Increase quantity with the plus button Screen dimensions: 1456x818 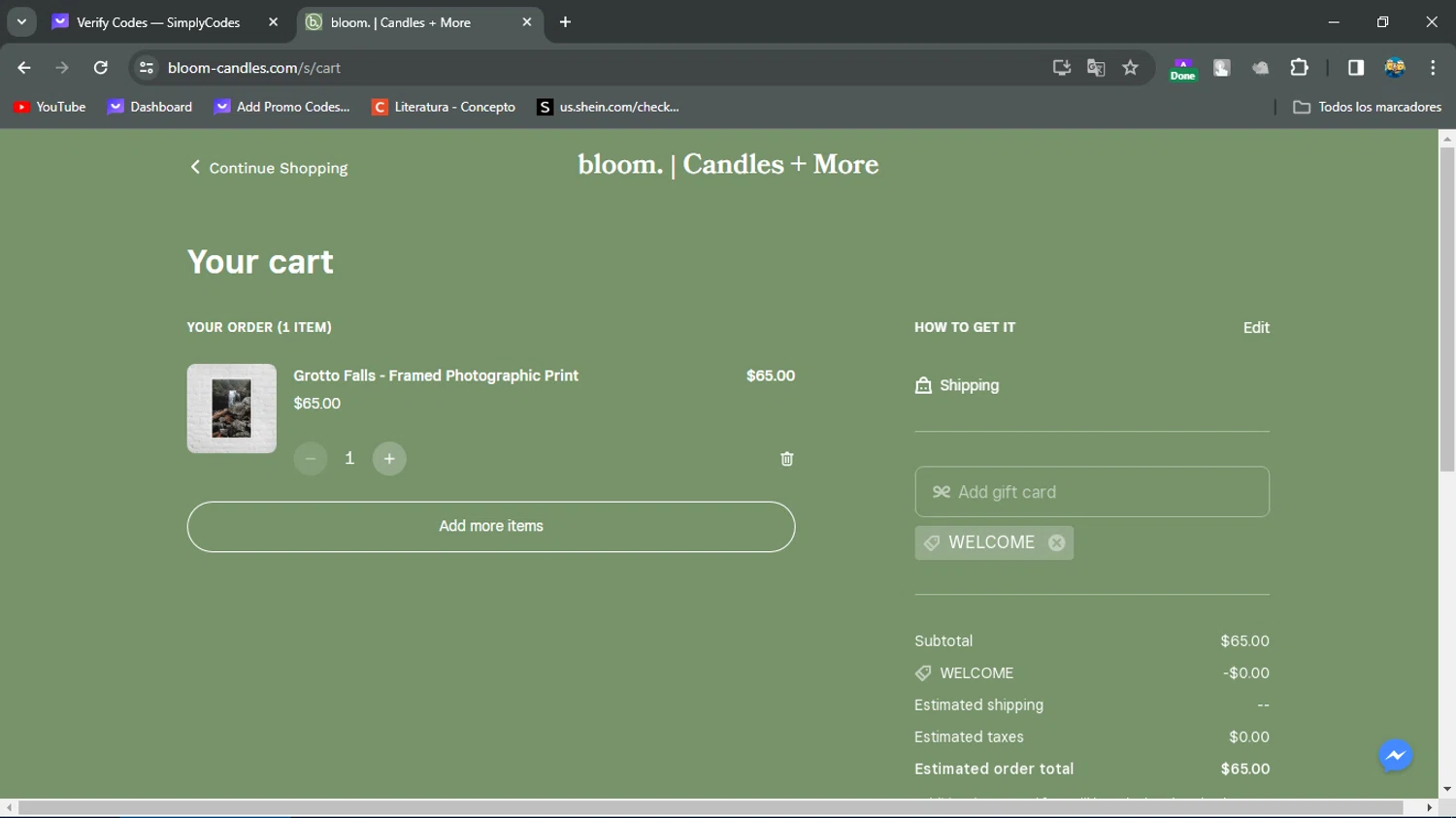click(x=389, y=459)
